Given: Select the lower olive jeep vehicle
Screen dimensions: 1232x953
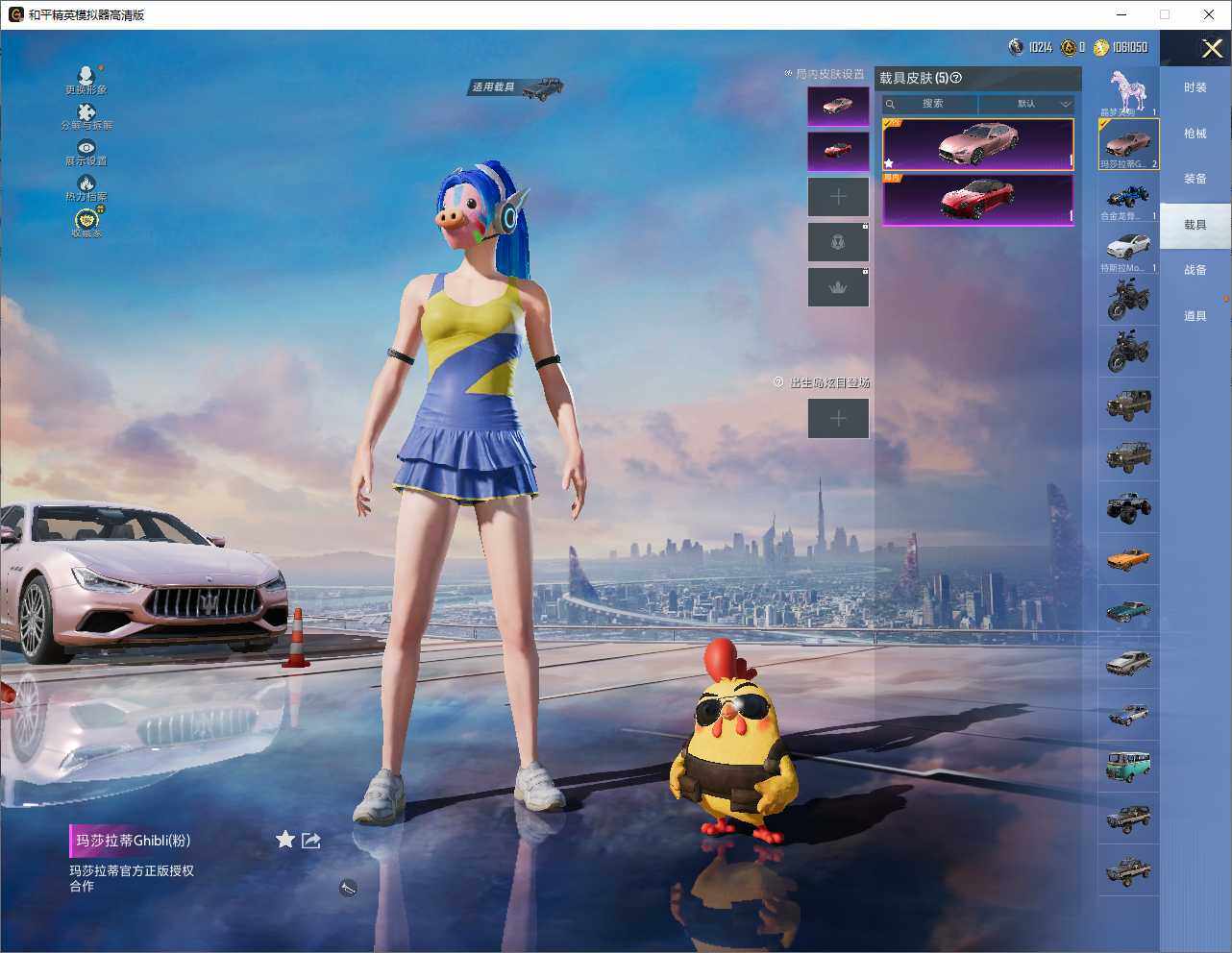Looking at the screenshot, I should tap(1129, 455).
